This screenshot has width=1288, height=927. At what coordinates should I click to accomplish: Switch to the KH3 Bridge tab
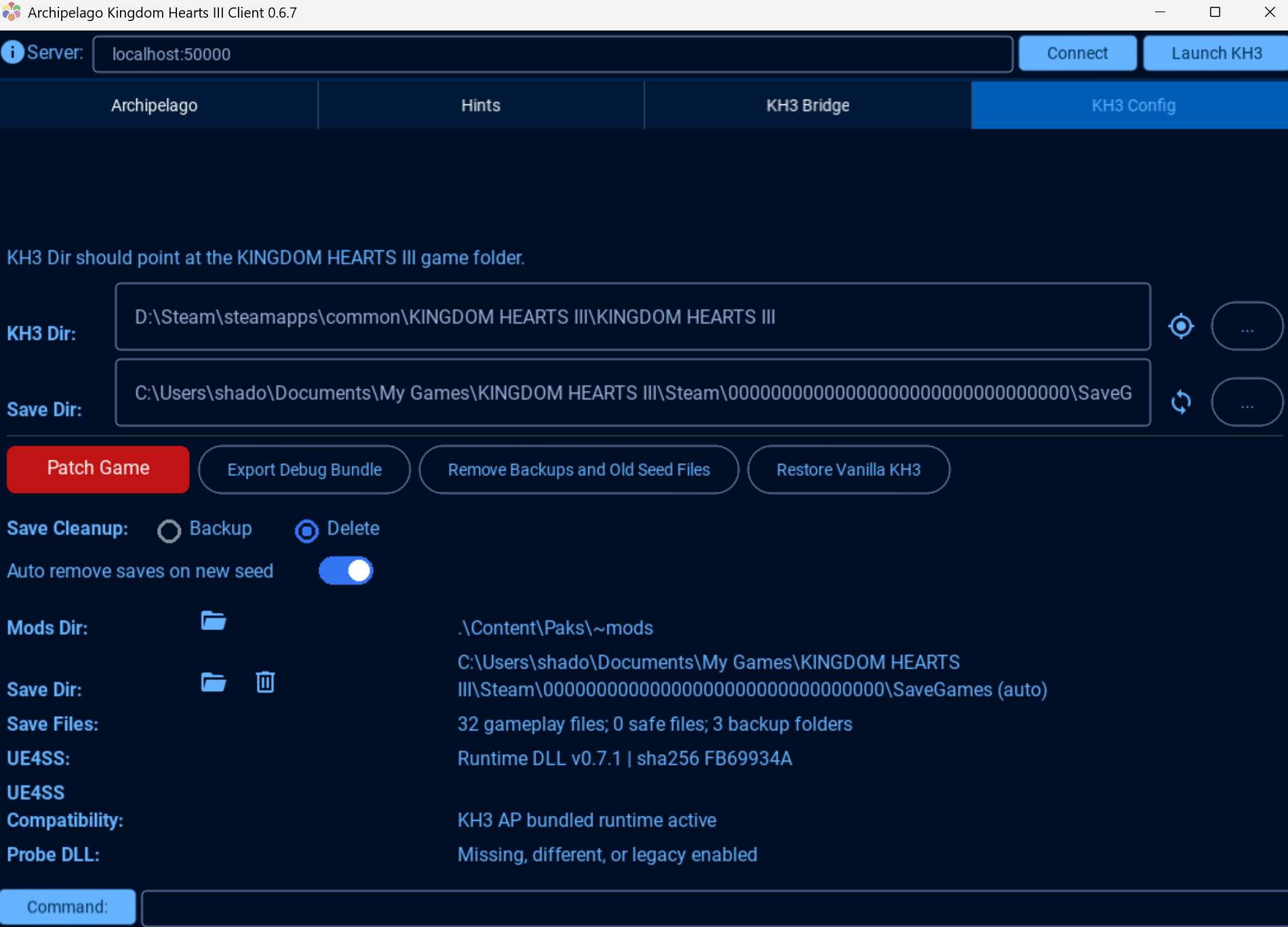tap(808, 105)
